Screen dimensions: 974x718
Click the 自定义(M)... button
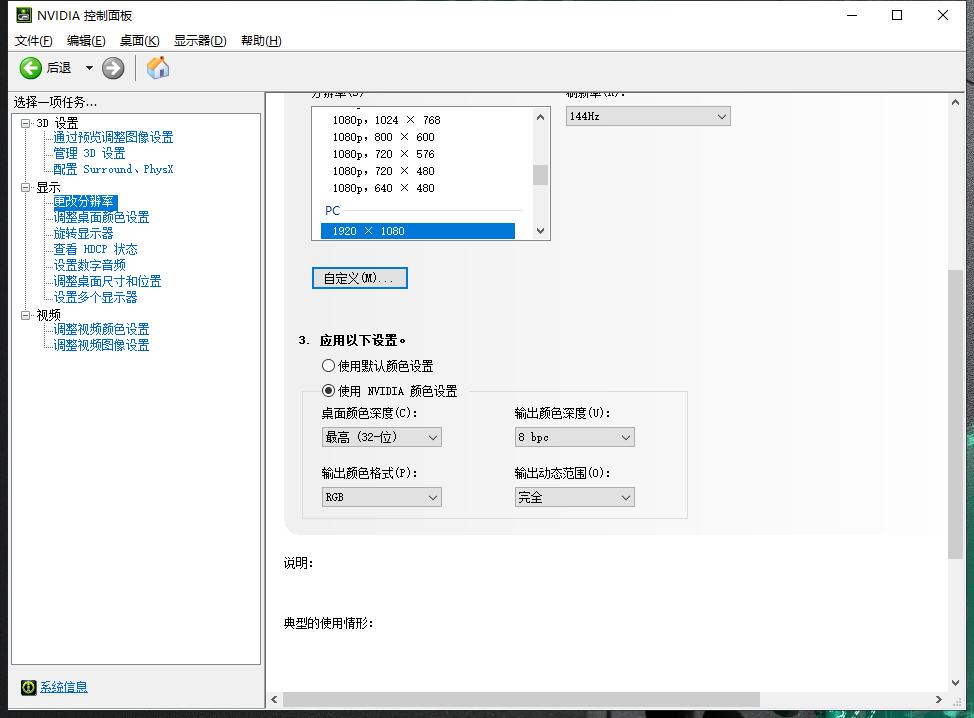click(360, 278)
